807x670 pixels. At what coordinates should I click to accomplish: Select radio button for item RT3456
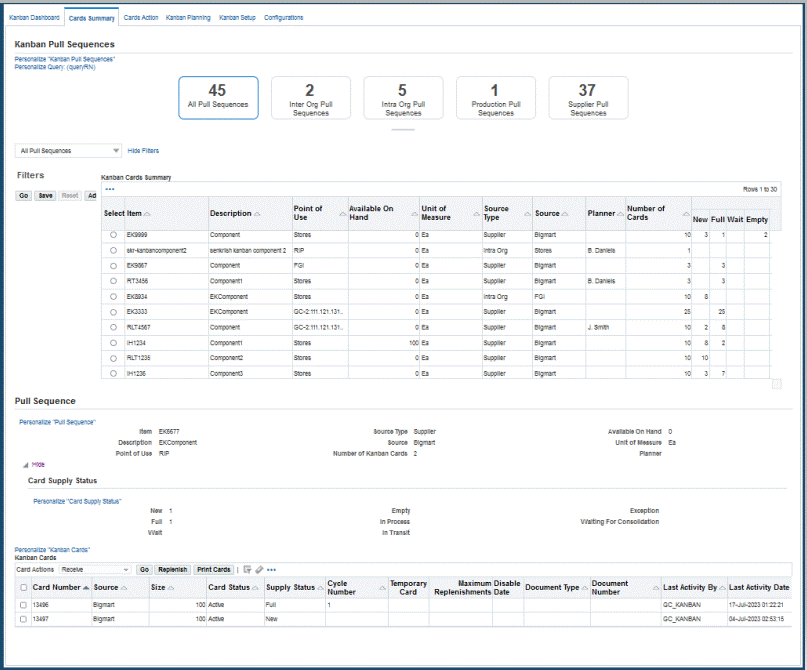click(113, 281)
